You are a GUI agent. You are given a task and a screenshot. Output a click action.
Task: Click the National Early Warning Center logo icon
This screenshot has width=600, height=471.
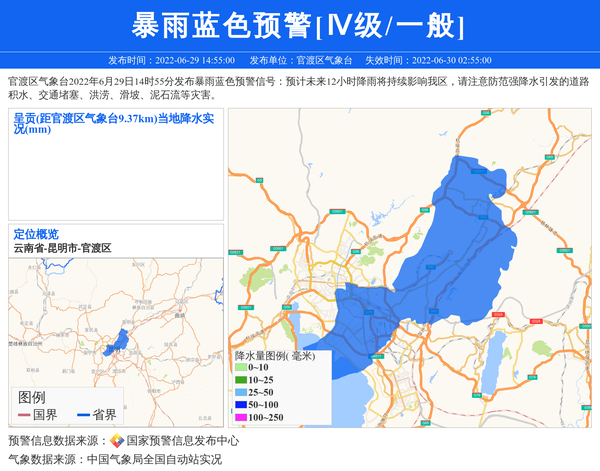117,441
